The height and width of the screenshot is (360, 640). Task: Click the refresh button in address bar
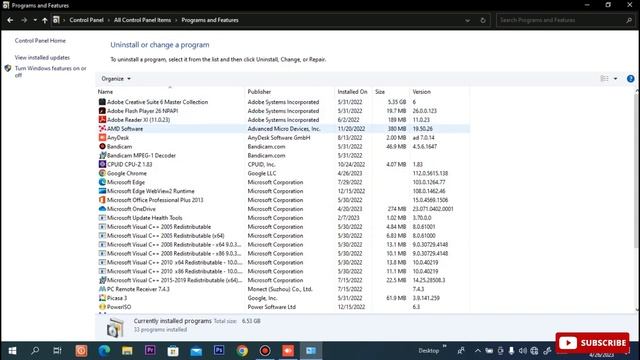(483, 20)
